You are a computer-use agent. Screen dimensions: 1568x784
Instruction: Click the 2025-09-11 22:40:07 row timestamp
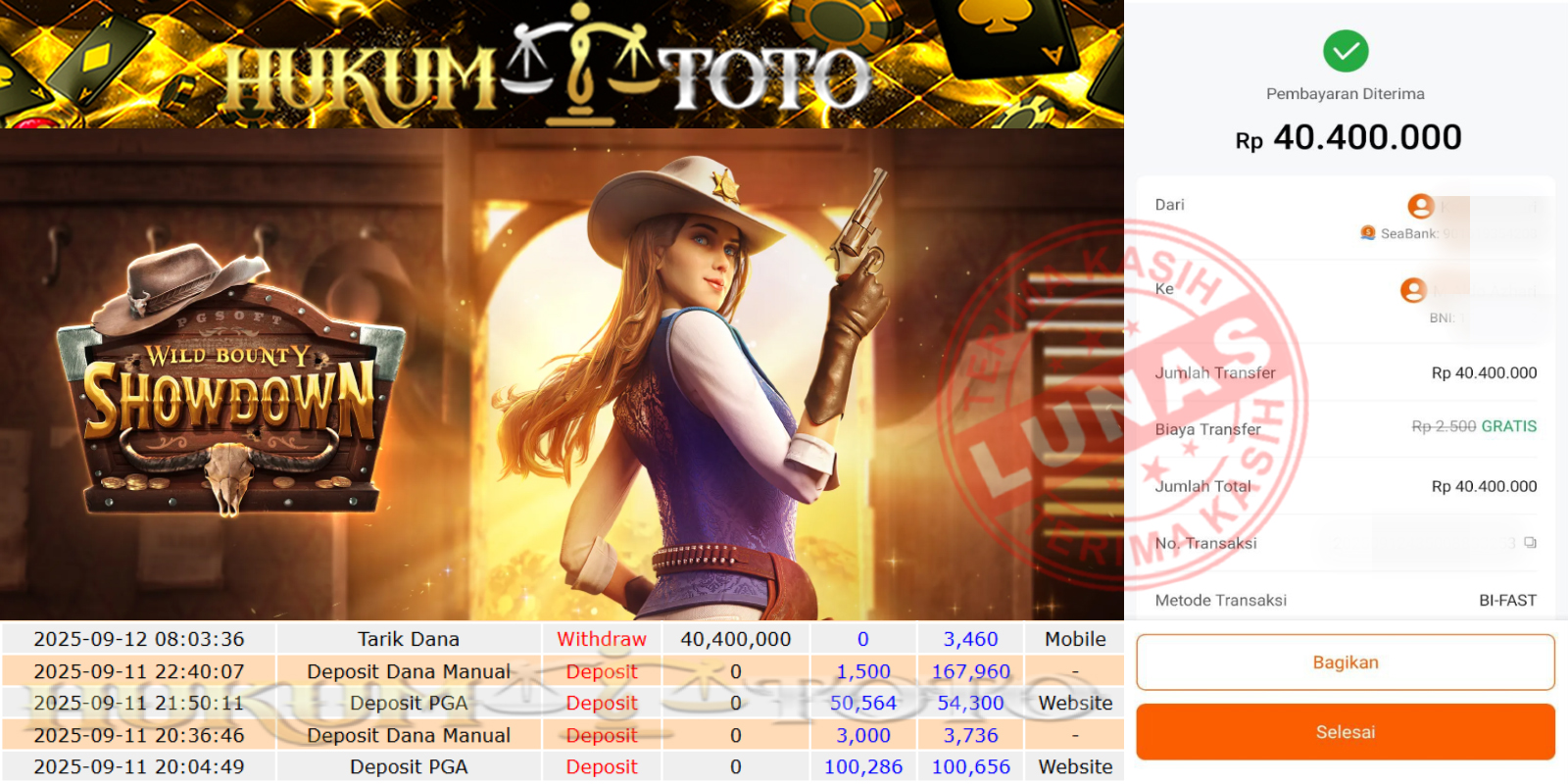tap(139, 671)
